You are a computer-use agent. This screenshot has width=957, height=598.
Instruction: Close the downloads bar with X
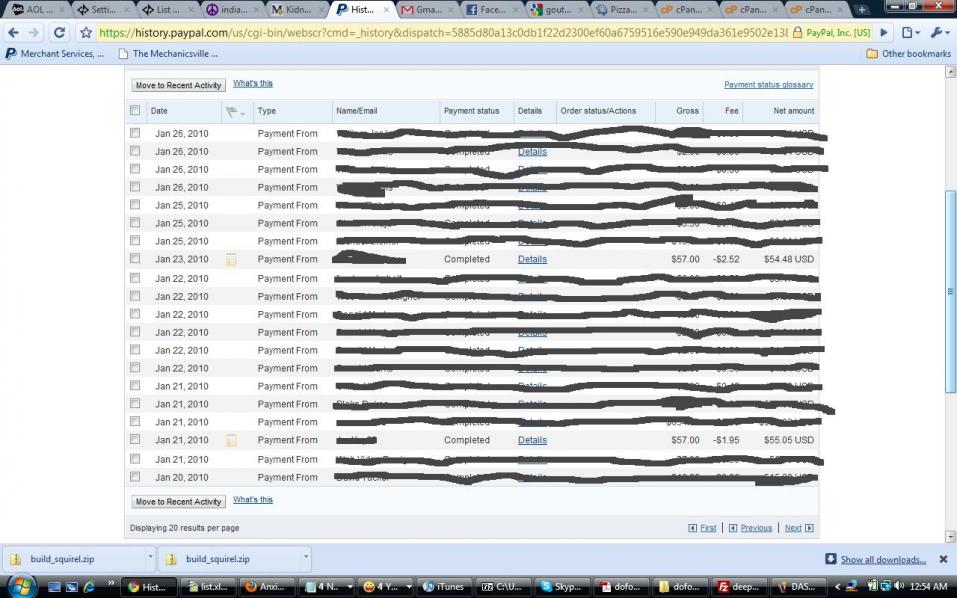pyautogui.click(x=943, y=559)
